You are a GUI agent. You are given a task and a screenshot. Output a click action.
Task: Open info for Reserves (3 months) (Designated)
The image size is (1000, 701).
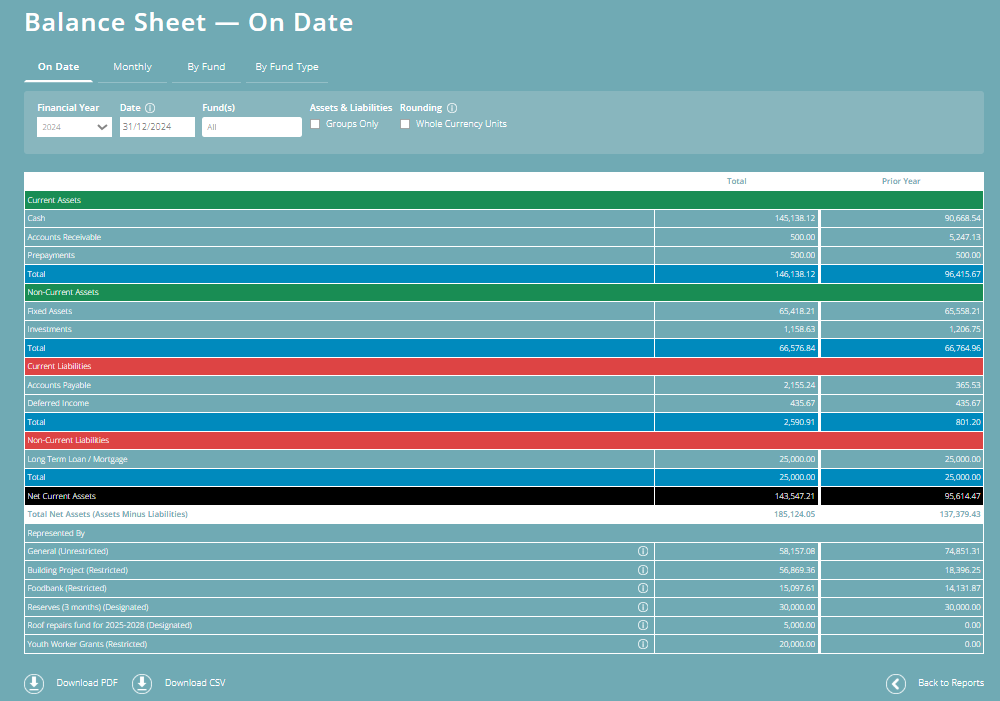[x=643, y=606]
